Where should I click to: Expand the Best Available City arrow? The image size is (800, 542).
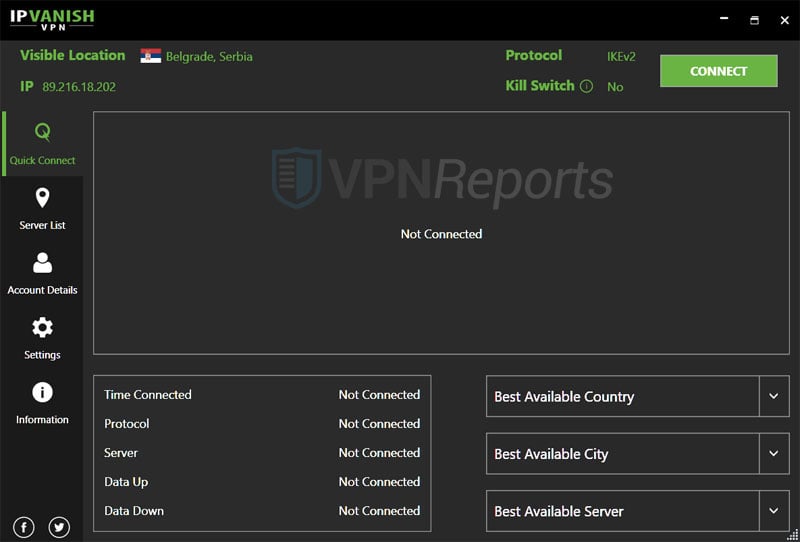pos(773,453)
